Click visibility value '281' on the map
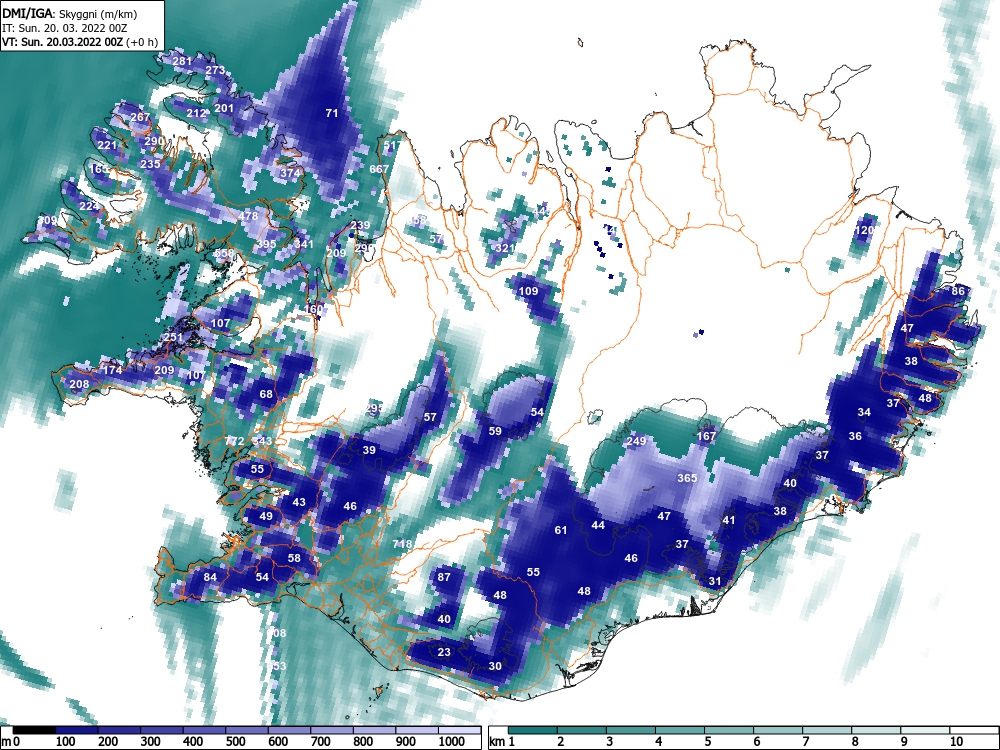This screenshot has height=750, width=1000. coord(182,61)
